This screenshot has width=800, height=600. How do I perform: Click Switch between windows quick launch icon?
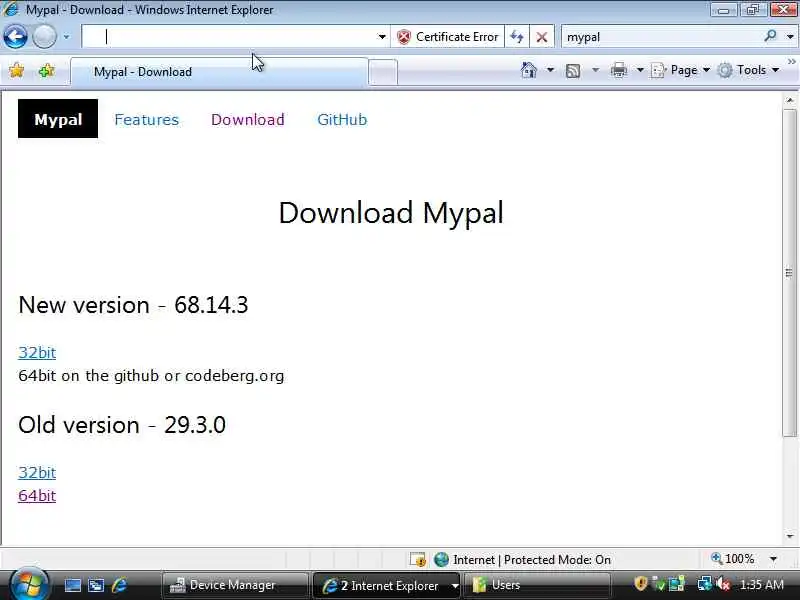[x=96, y=585]
